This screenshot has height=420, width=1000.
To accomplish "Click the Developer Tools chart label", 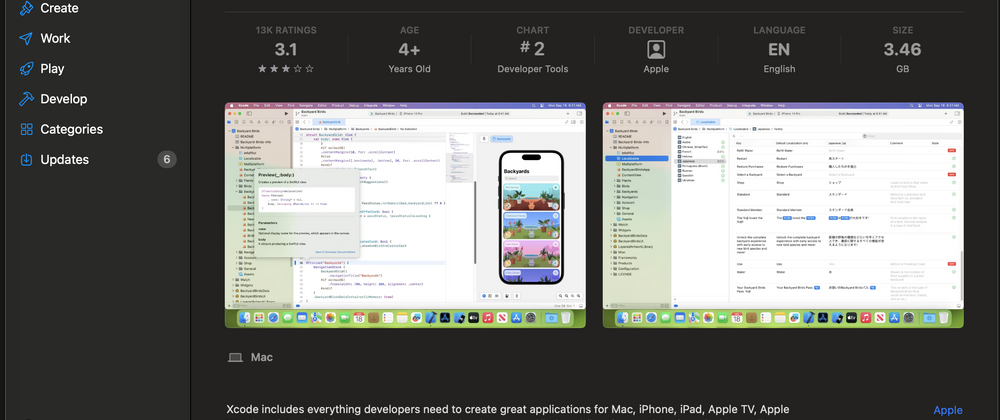I will (x=532, y=70).
